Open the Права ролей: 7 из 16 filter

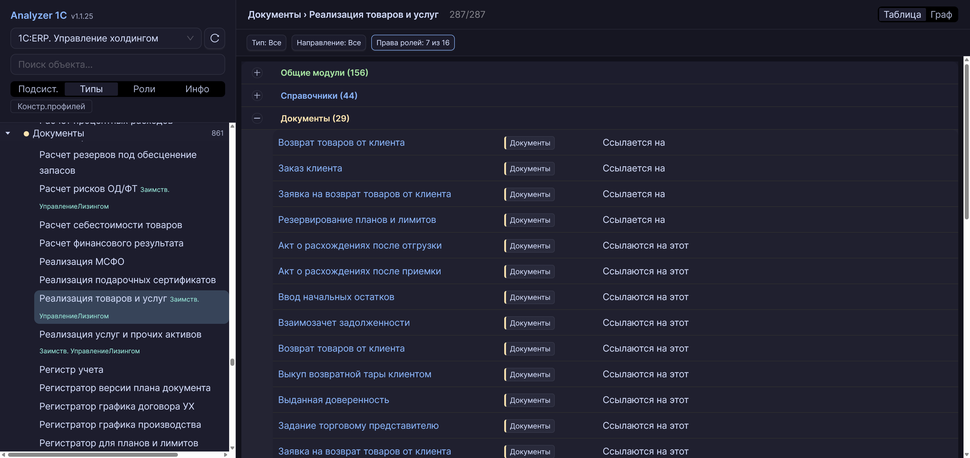412,43
